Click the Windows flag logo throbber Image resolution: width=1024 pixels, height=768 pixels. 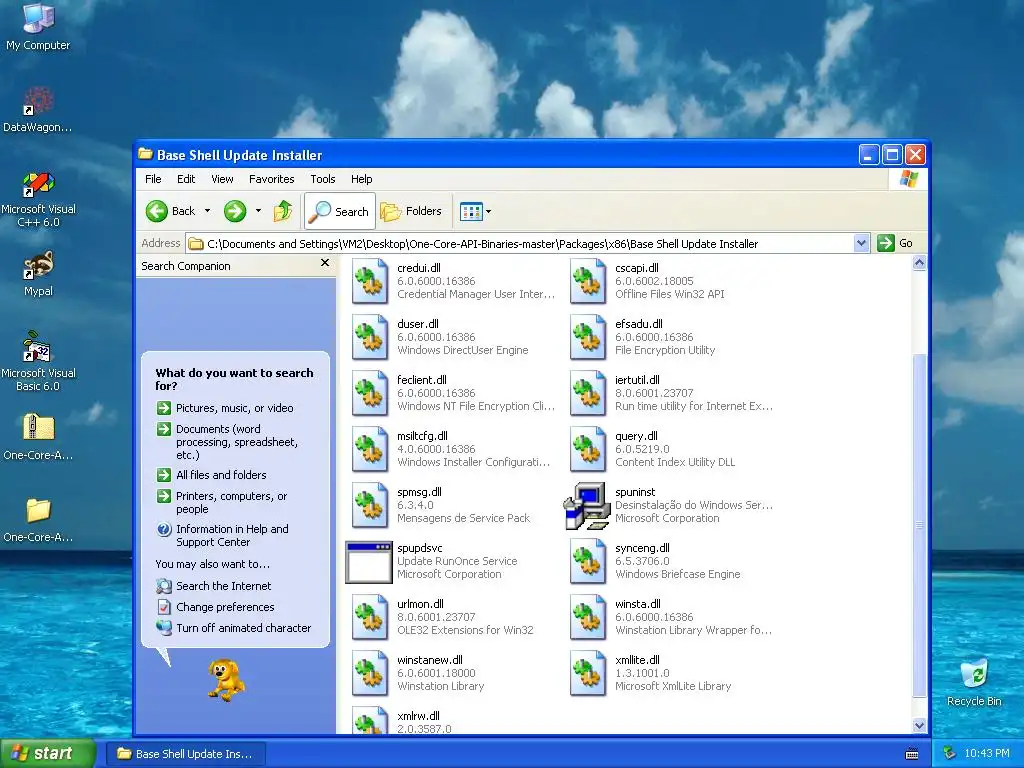tap(908, 179)
